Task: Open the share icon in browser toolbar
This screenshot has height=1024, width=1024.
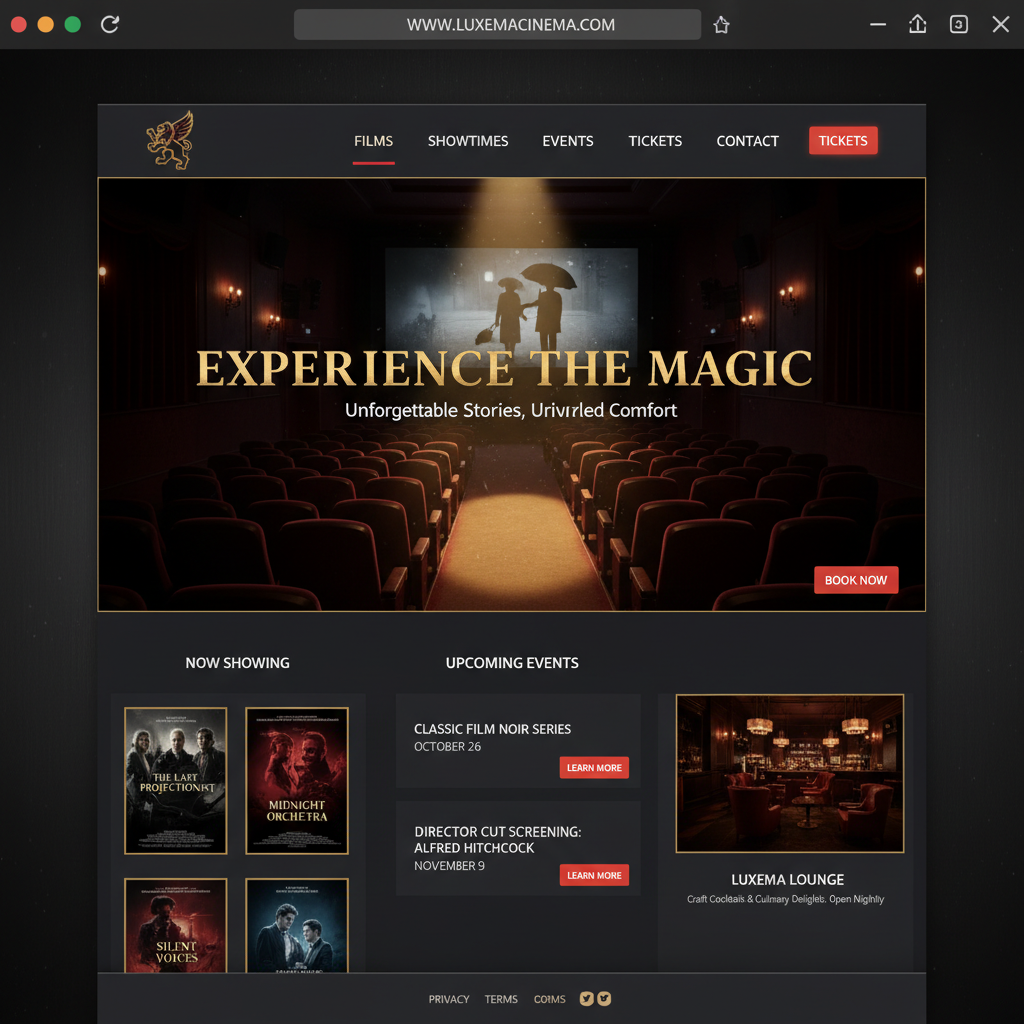Action: pos(917,25)
